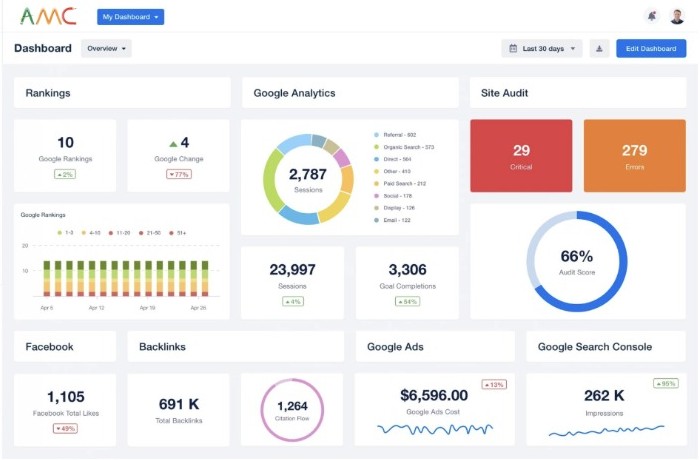
Task: Click the calendar icon in date range
Action: coord(513,48)
